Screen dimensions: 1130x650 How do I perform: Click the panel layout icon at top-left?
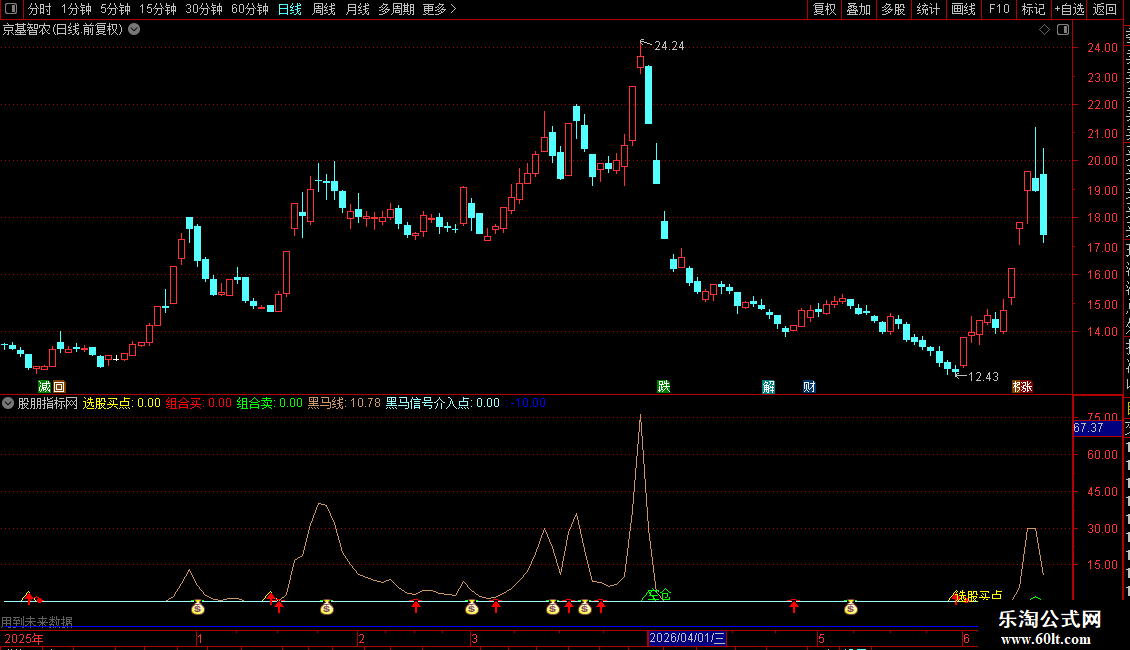(x=11, y=9)
